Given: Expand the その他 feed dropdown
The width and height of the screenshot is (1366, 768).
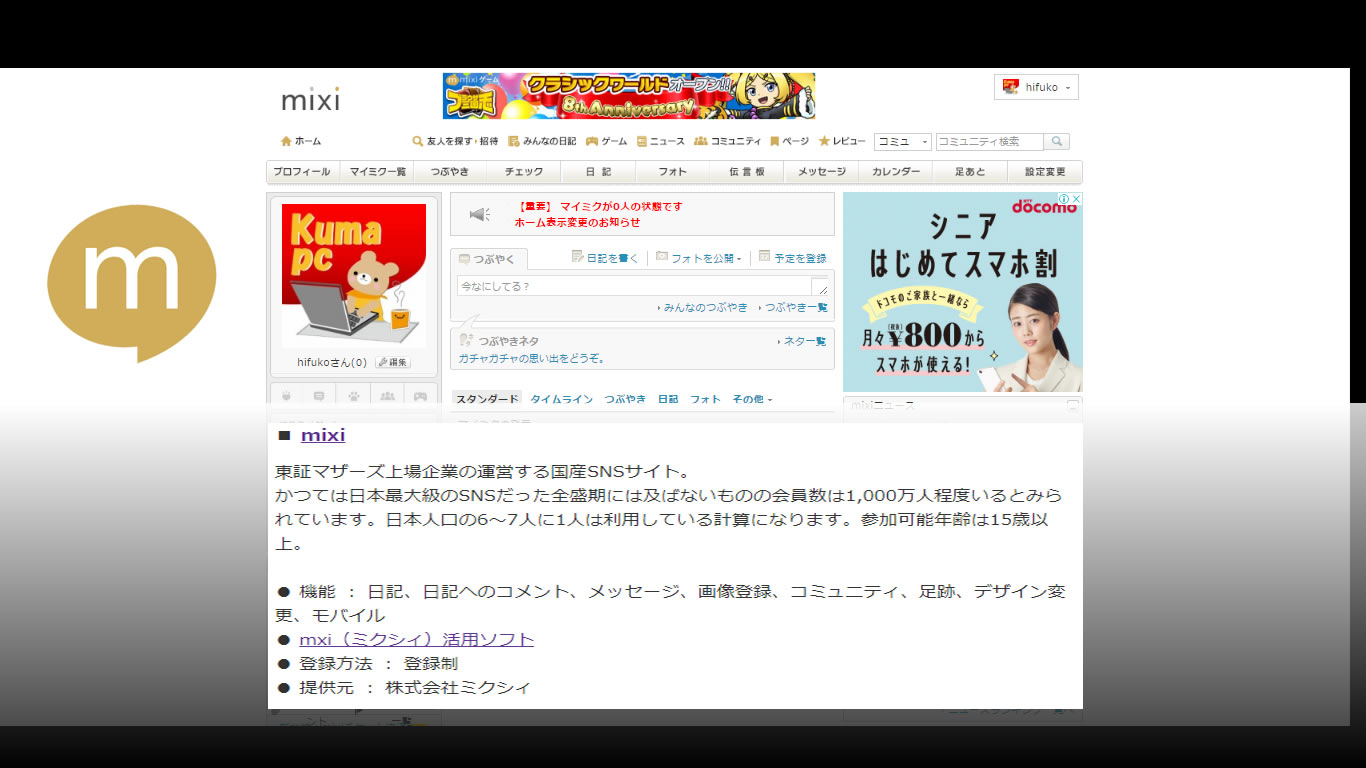Looking at the screenshot, I should click(x=752, y=399).
